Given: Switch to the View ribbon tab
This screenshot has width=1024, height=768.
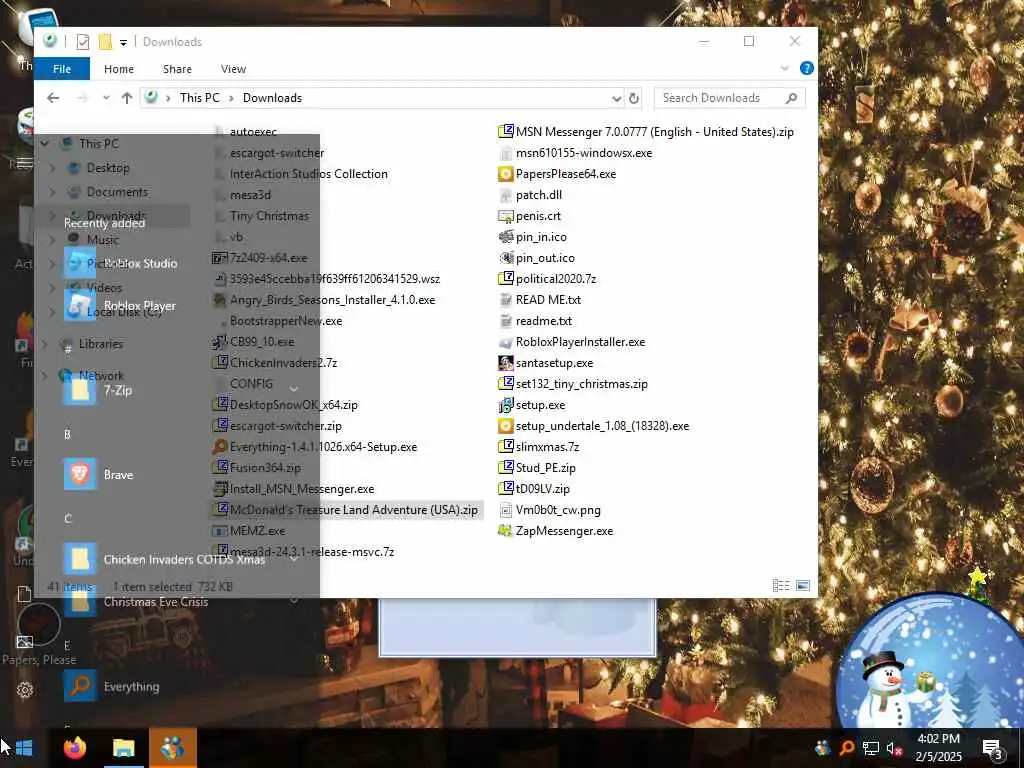Looking at the screenshot, I should pyautogui.click(x=233, y=69).
